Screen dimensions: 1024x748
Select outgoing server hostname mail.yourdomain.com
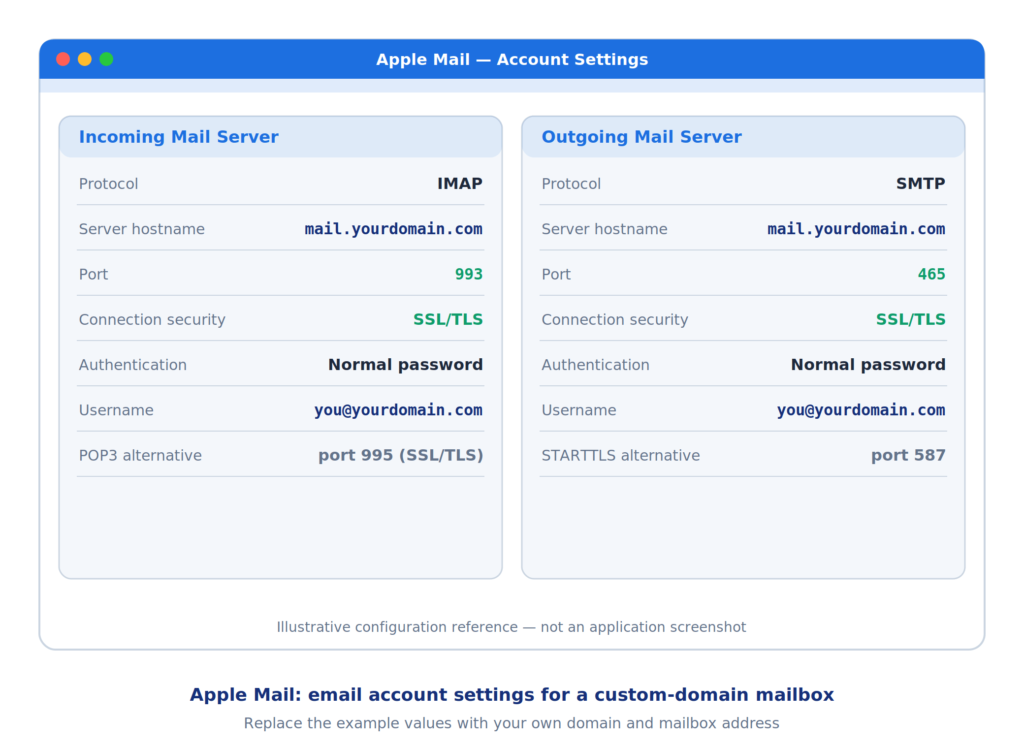pyautogui.click(x=856, y=229)
